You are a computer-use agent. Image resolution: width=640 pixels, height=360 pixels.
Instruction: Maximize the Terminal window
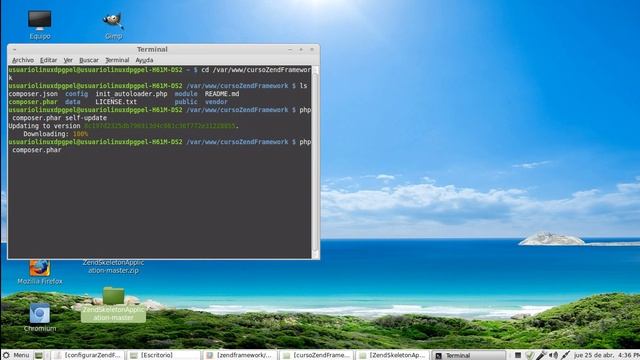[x=301, y=49]
